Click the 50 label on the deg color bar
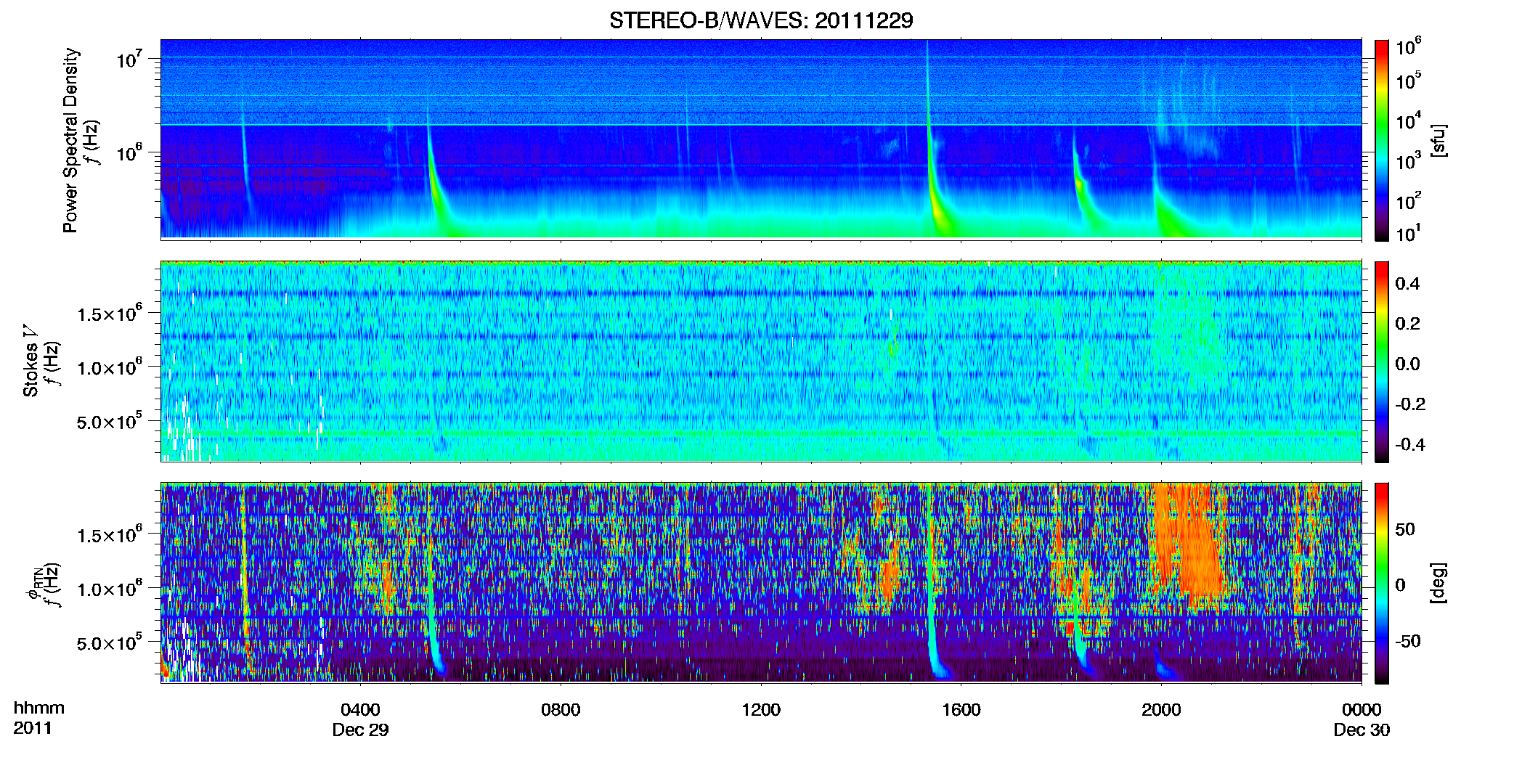The width and height of the screenshot is (1522, 784). coord(1405,529)
